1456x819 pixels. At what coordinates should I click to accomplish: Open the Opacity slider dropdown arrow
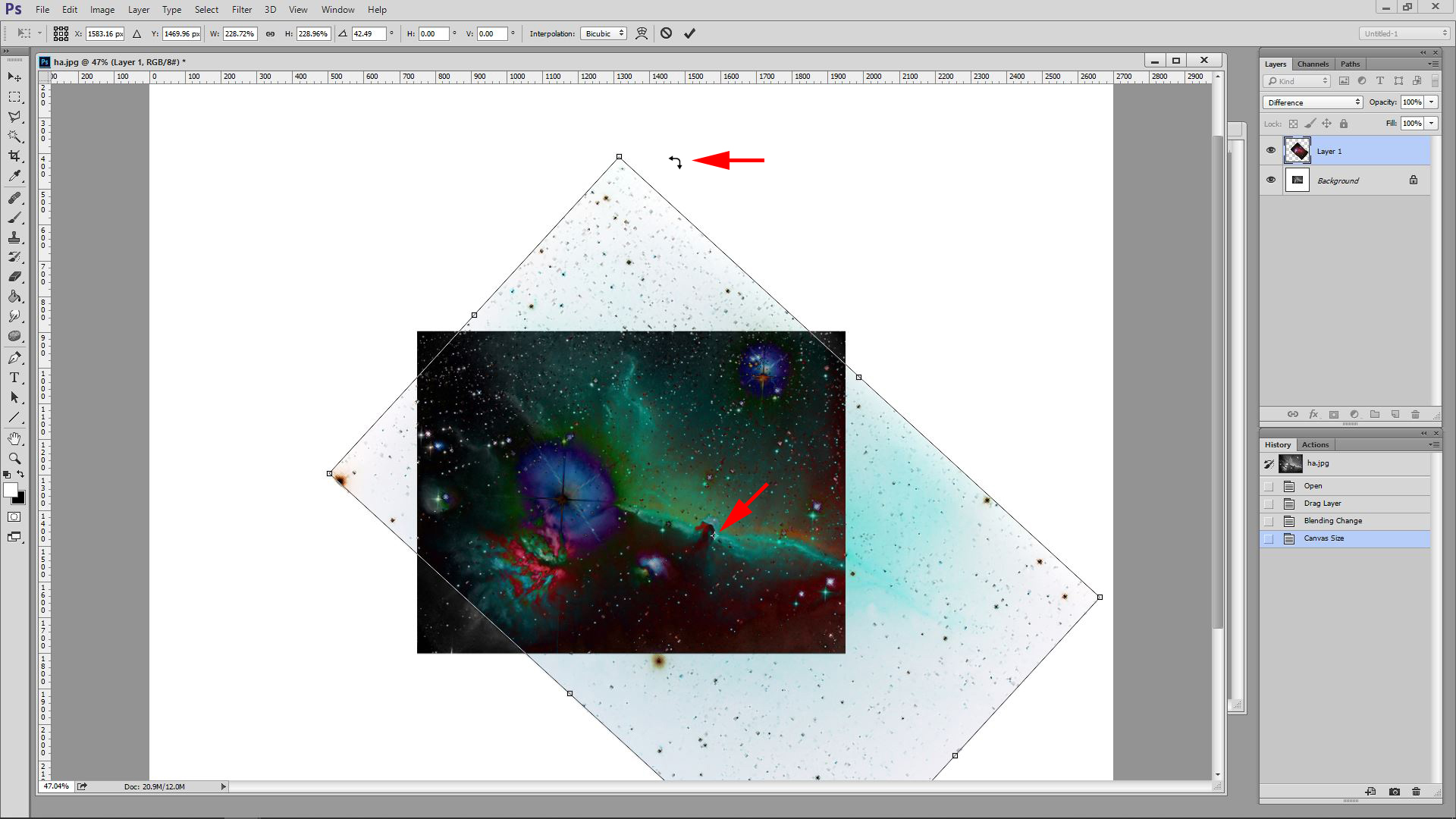(x=1432, y=102)
